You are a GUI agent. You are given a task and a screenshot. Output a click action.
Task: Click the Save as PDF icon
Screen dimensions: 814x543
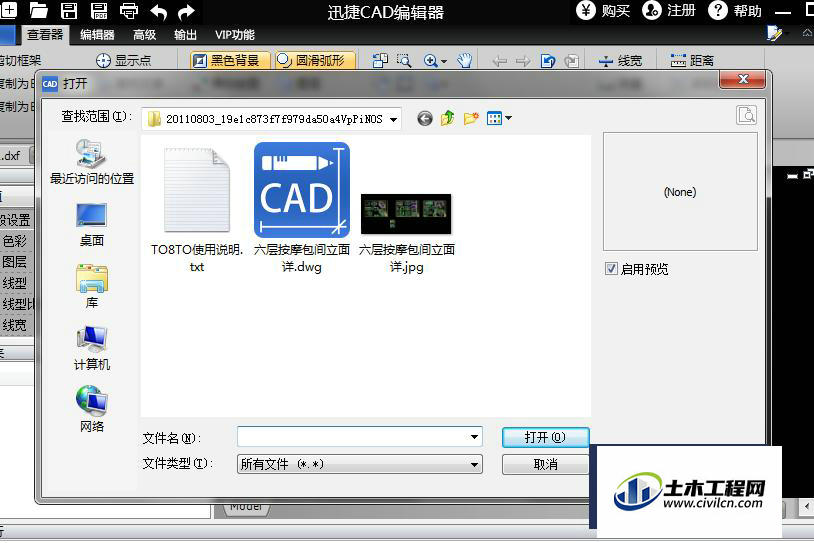coord(99,10)
